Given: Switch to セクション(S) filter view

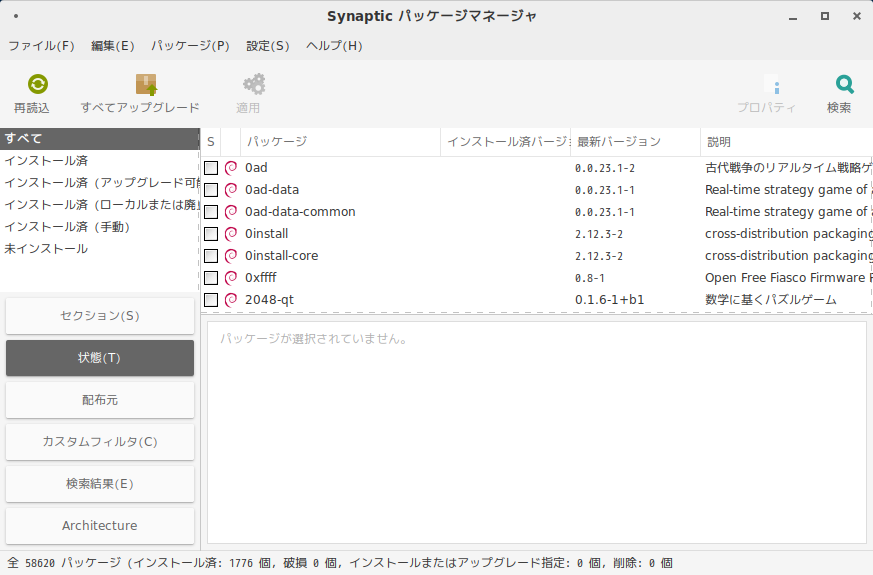Looking at the screenshot, I should pyautogui.click(x=100, y=316).
